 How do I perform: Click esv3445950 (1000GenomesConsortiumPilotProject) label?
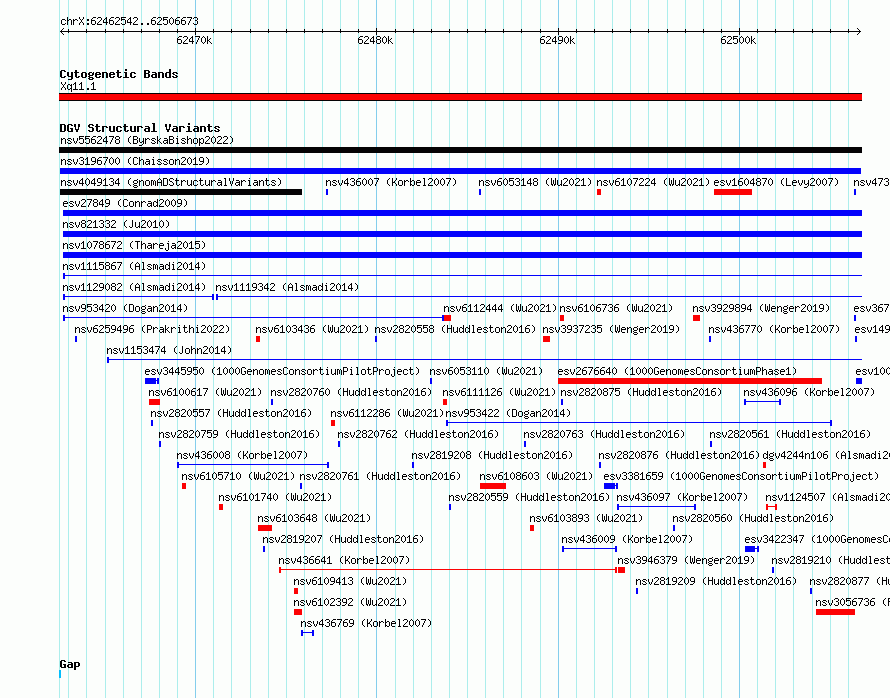pos(282,371)
